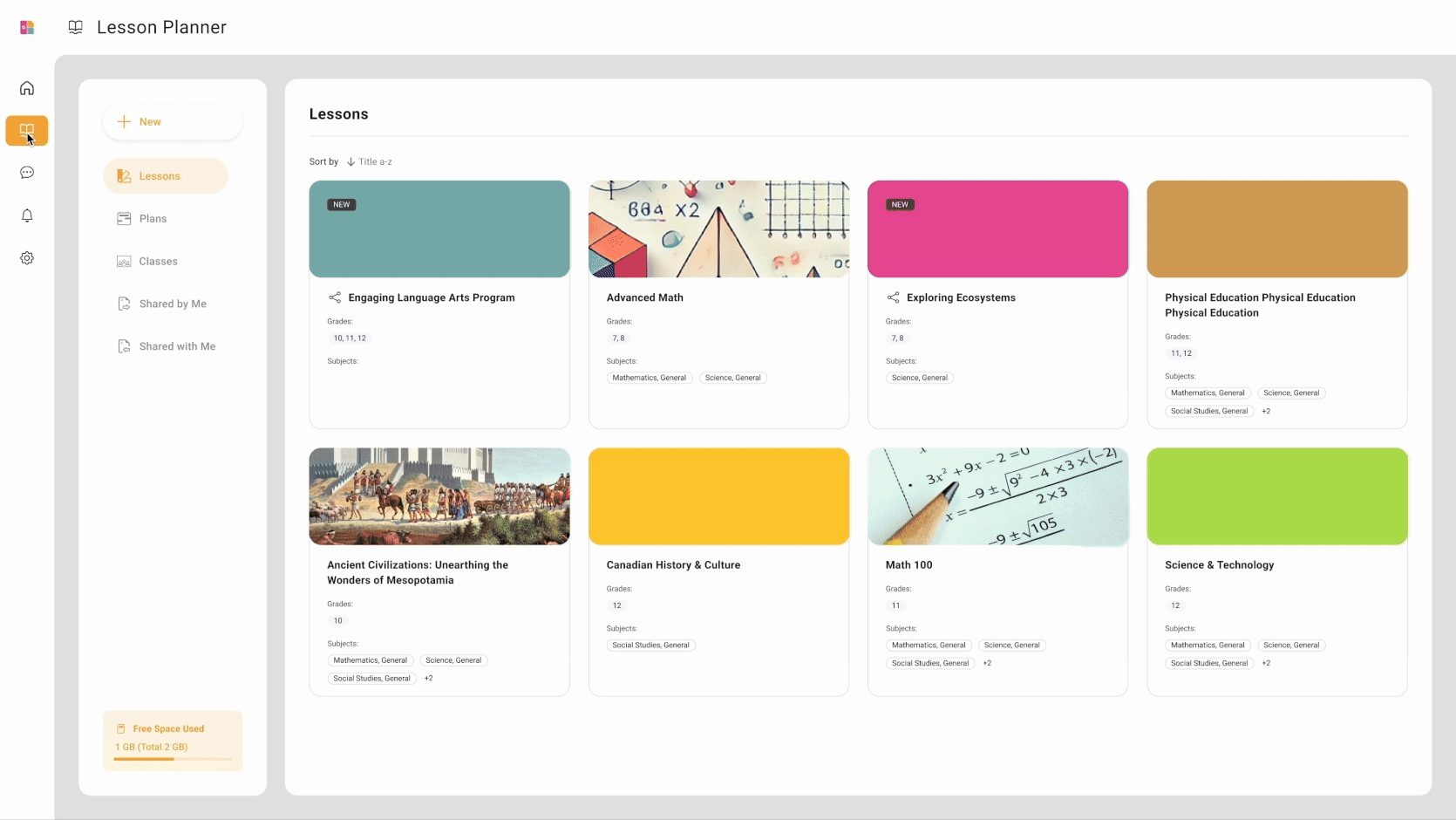Click Mathematics, General tag on Science & Technology
This screenshot has height=820, width=1456.
pyautogui.click(x=1208, y=646)
